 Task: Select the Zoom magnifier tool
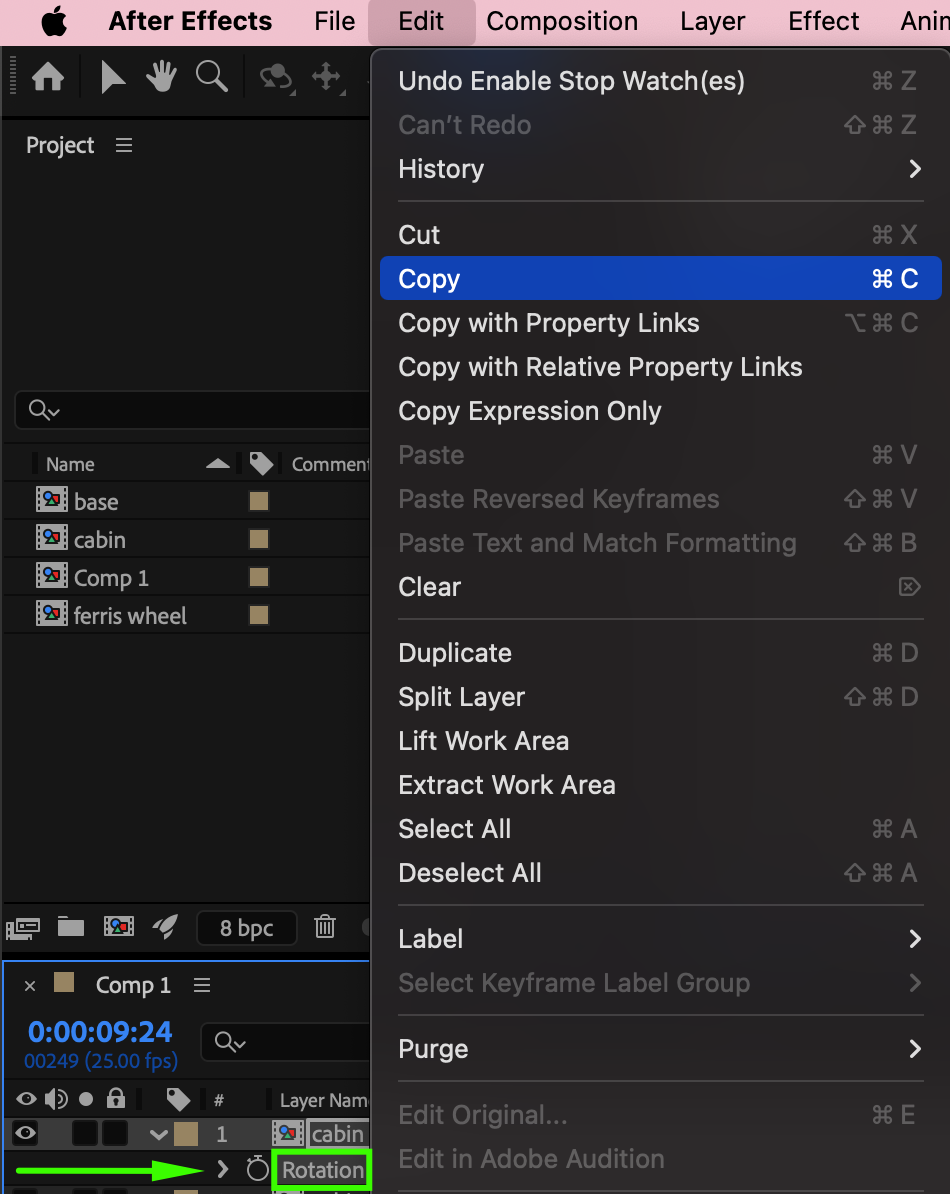tap(212, 77)
